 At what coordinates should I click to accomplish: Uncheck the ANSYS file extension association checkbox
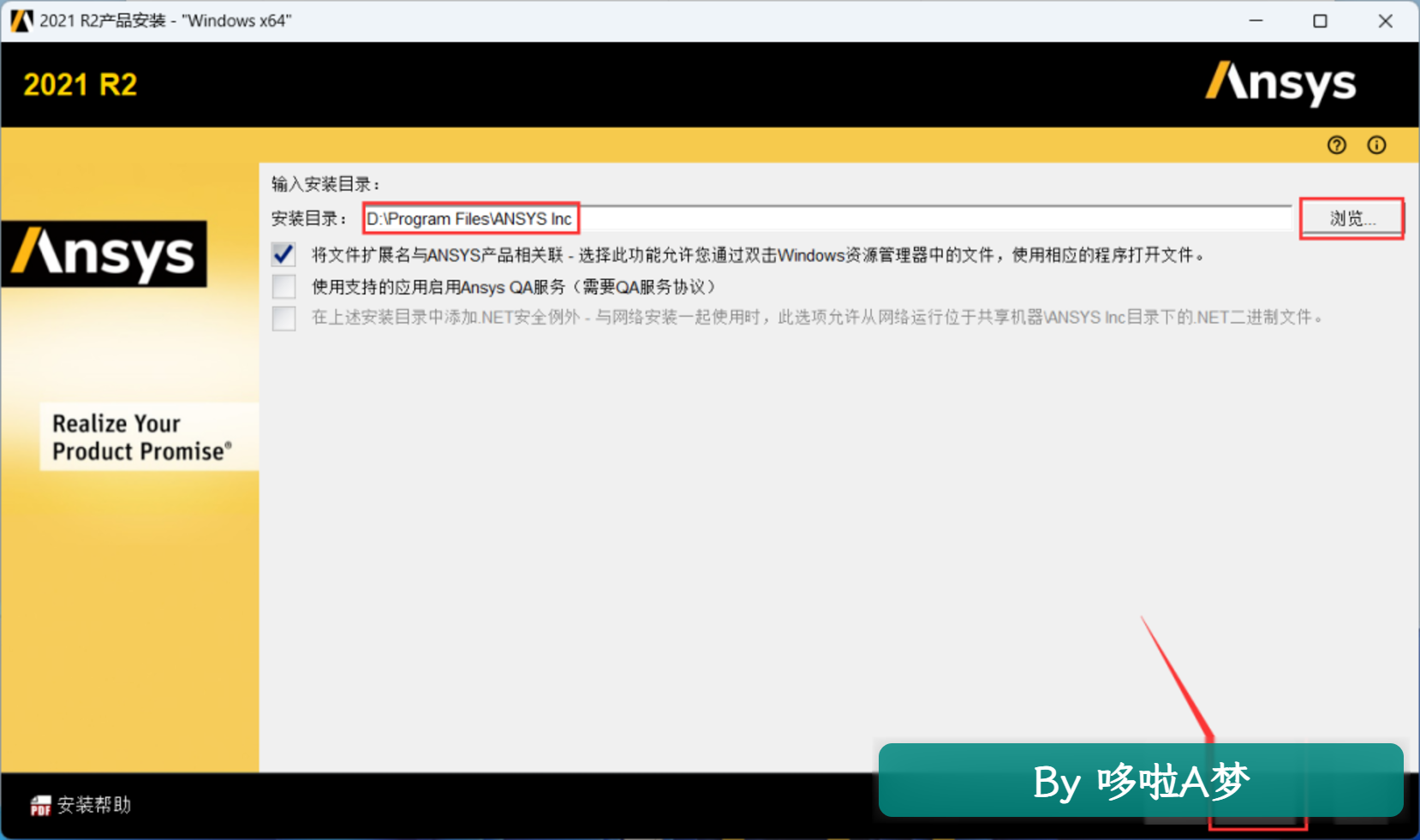click(x=283, y=254)
